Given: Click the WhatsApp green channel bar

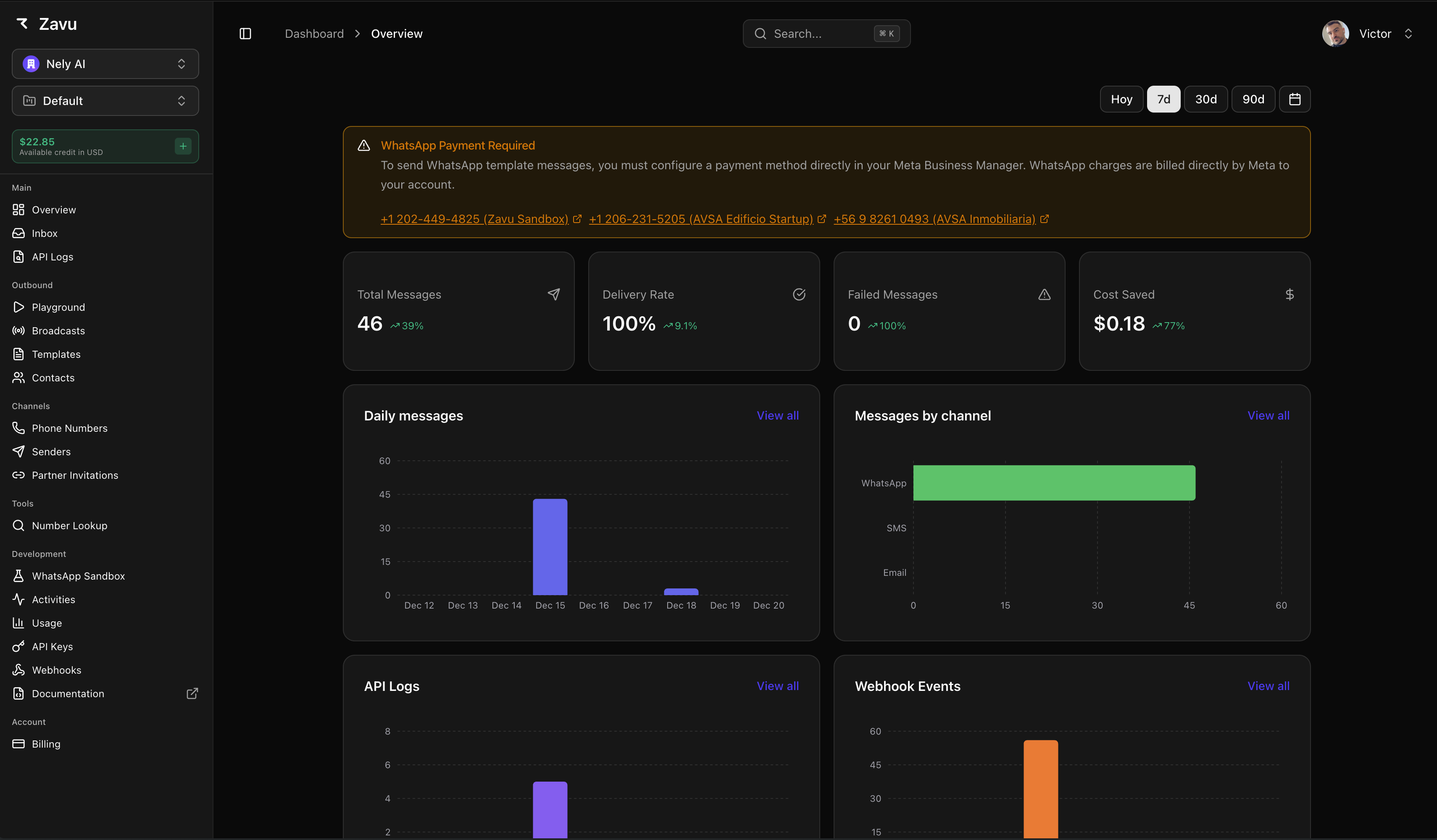Looking at the screenshot, I should 1054,483.
